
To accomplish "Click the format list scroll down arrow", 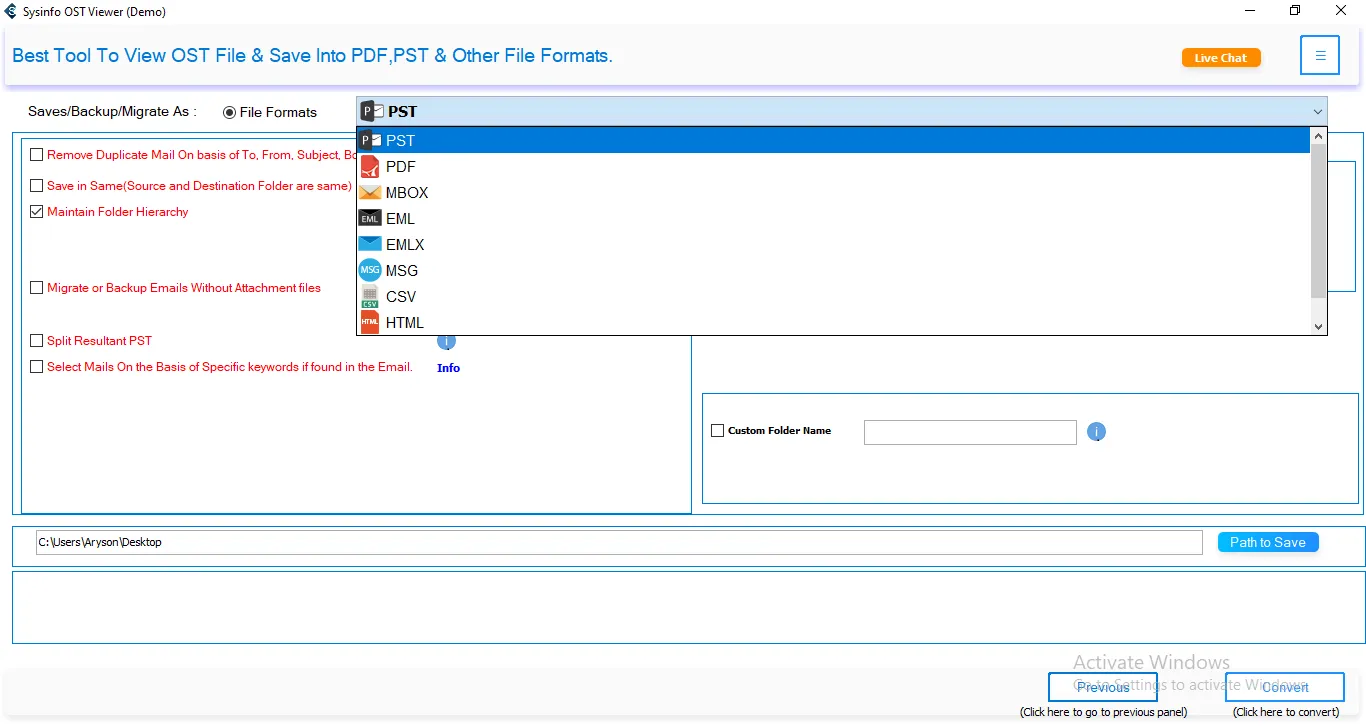I will coord(1318,326).
